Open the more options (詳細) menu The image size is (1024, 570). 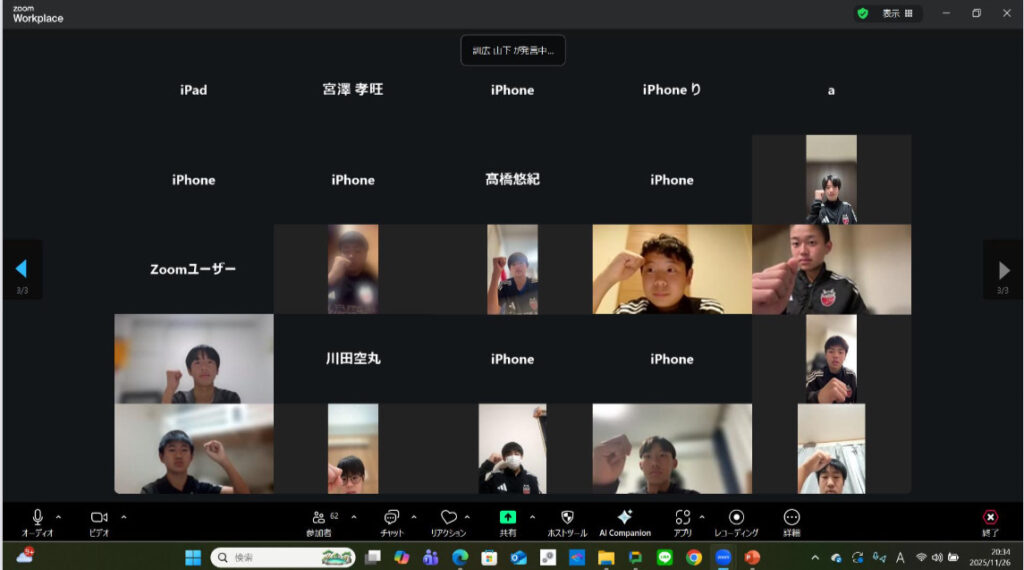[791, 518]
